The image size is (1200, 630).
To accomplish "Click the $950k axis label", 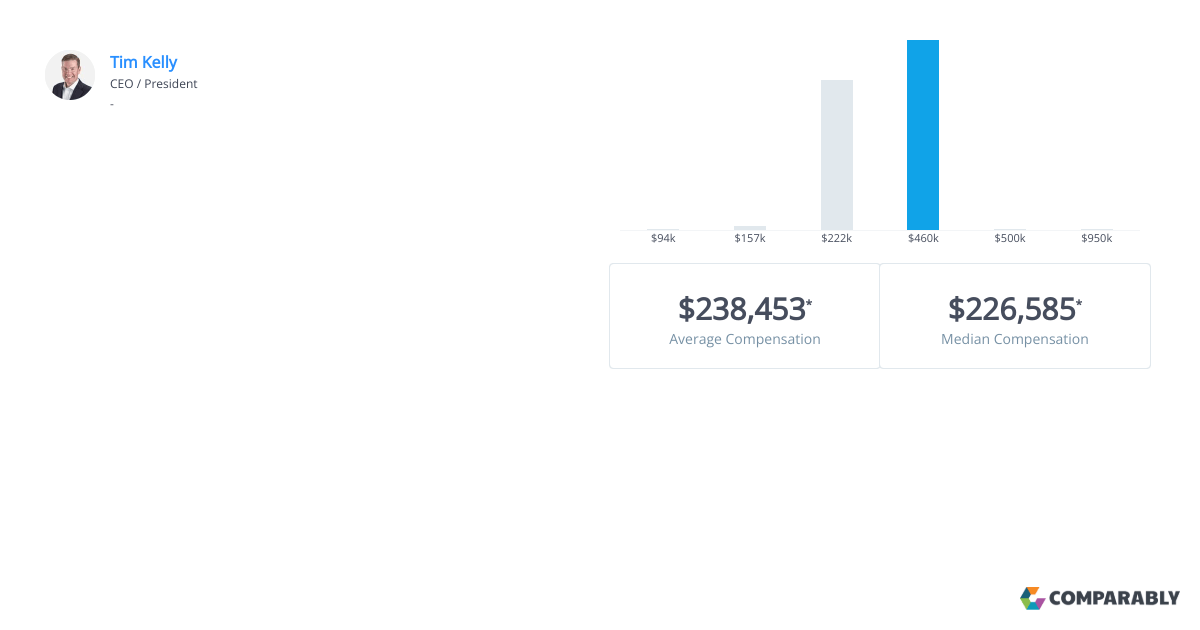I will (x=1097, y=238).
